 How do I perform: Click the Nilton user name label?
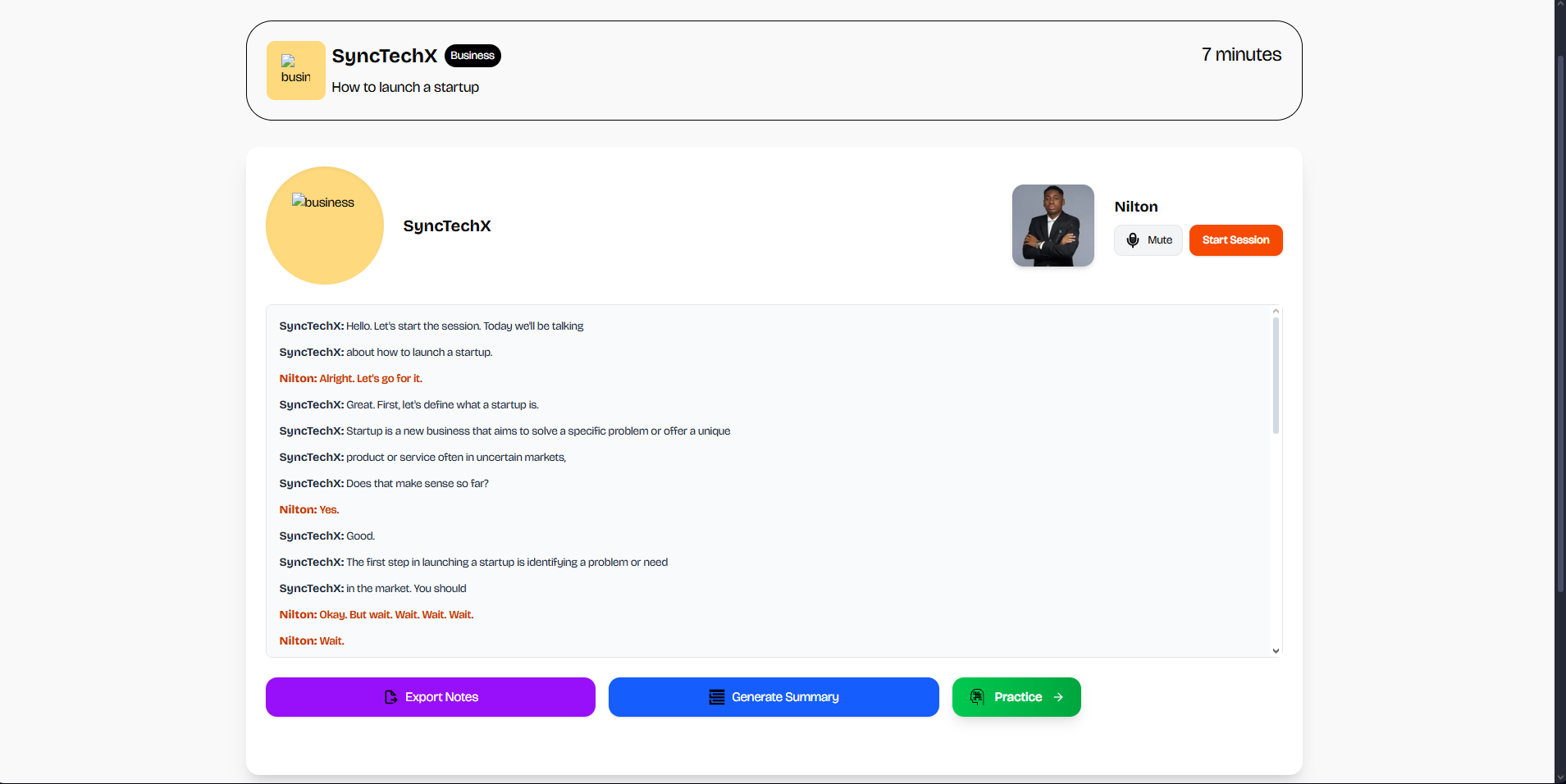(1136, 207)
